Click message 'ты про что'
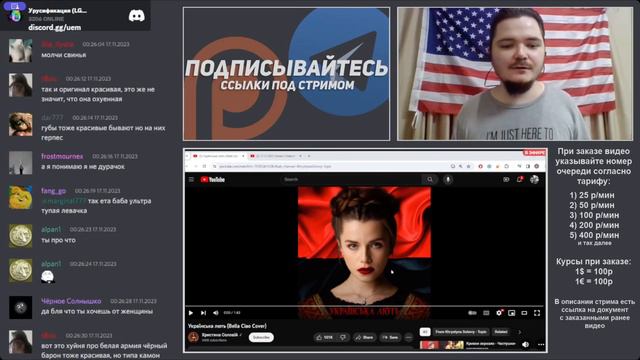 click(58, 240)
